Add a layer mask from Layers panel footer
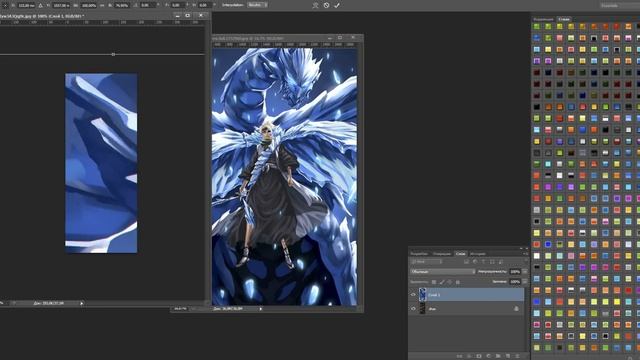Image resolution: width=640 pixels, height=360 pixels. (x=479, y=356)
